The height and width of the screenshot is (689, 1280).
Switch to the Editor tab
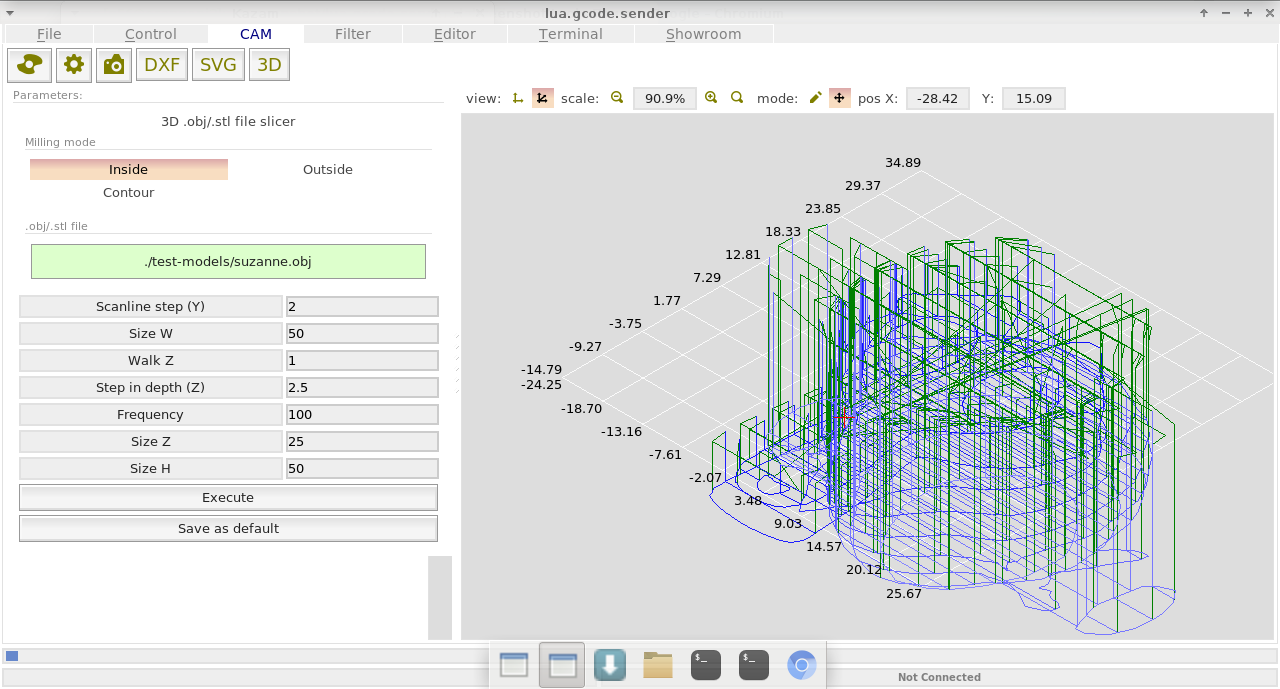pyautogui.click(x=455, y=34)
